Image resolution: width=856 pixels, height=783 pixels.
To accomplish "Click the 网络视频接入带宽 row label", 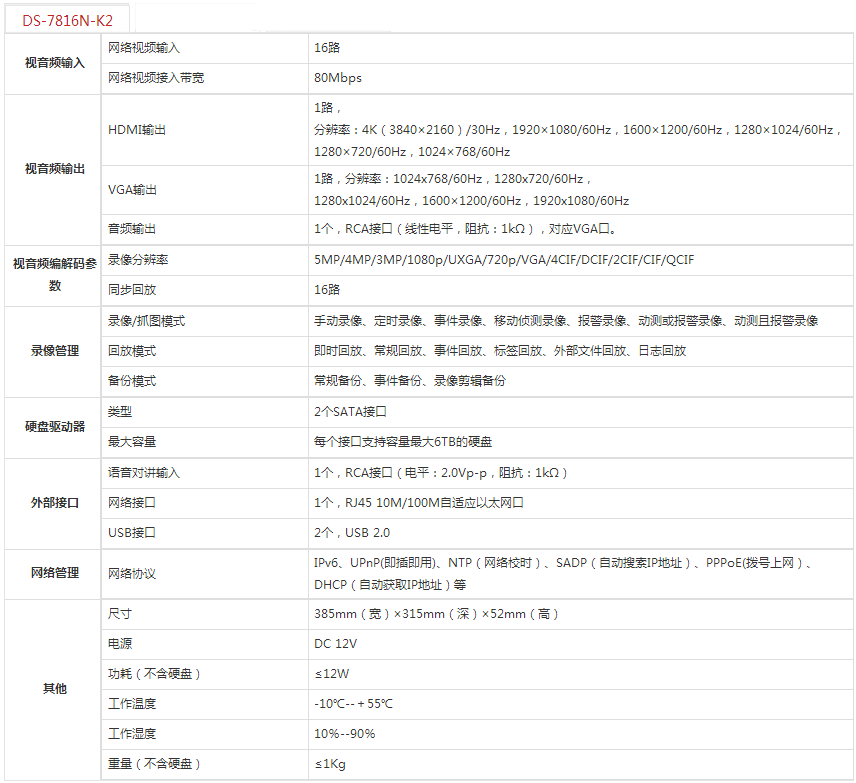I will 156,78.
